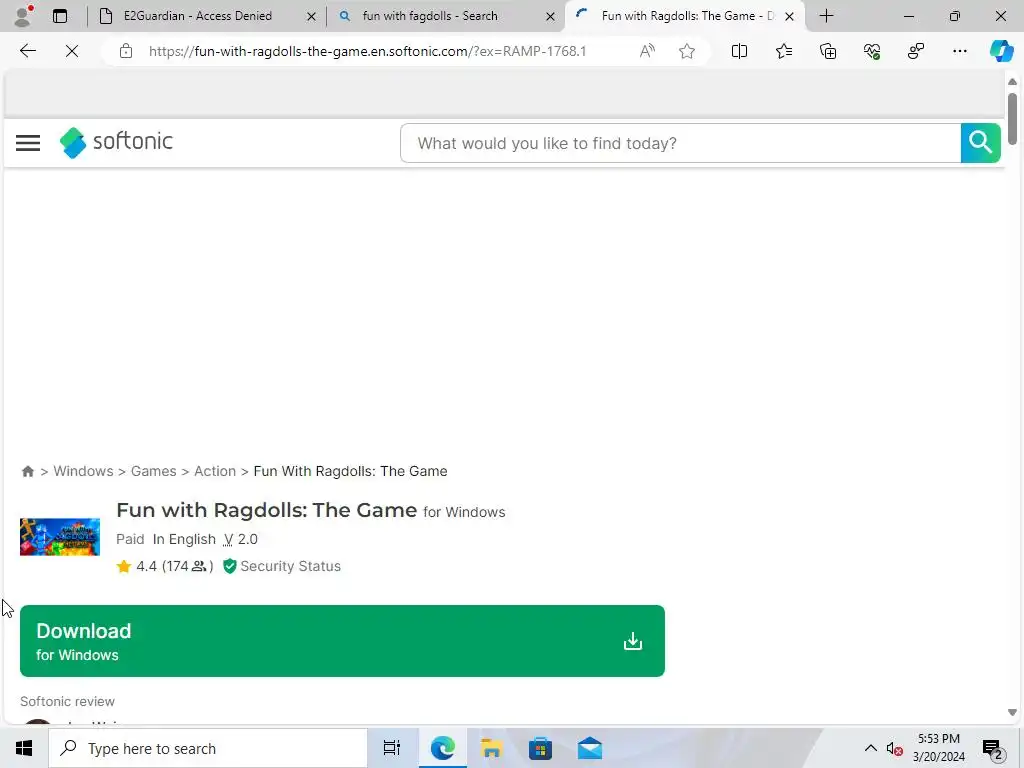The image size is (1024, 768).
Task: Open Copilot sidebar
Action: [1001, 51]
